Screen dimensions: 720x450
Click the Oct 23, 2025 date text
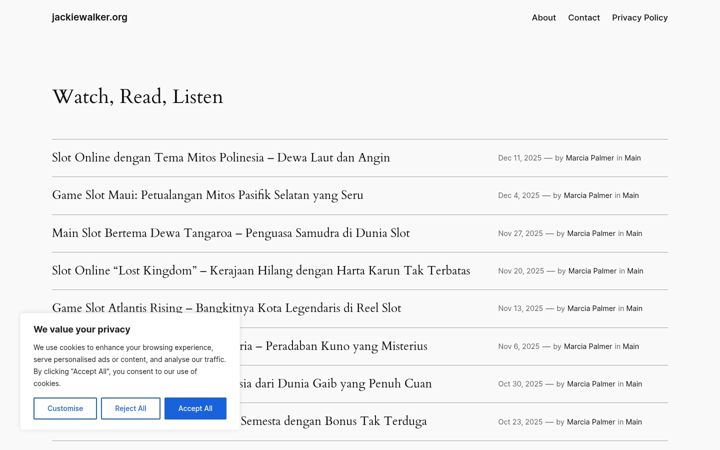pyautogui.click(x=521, y=422)
